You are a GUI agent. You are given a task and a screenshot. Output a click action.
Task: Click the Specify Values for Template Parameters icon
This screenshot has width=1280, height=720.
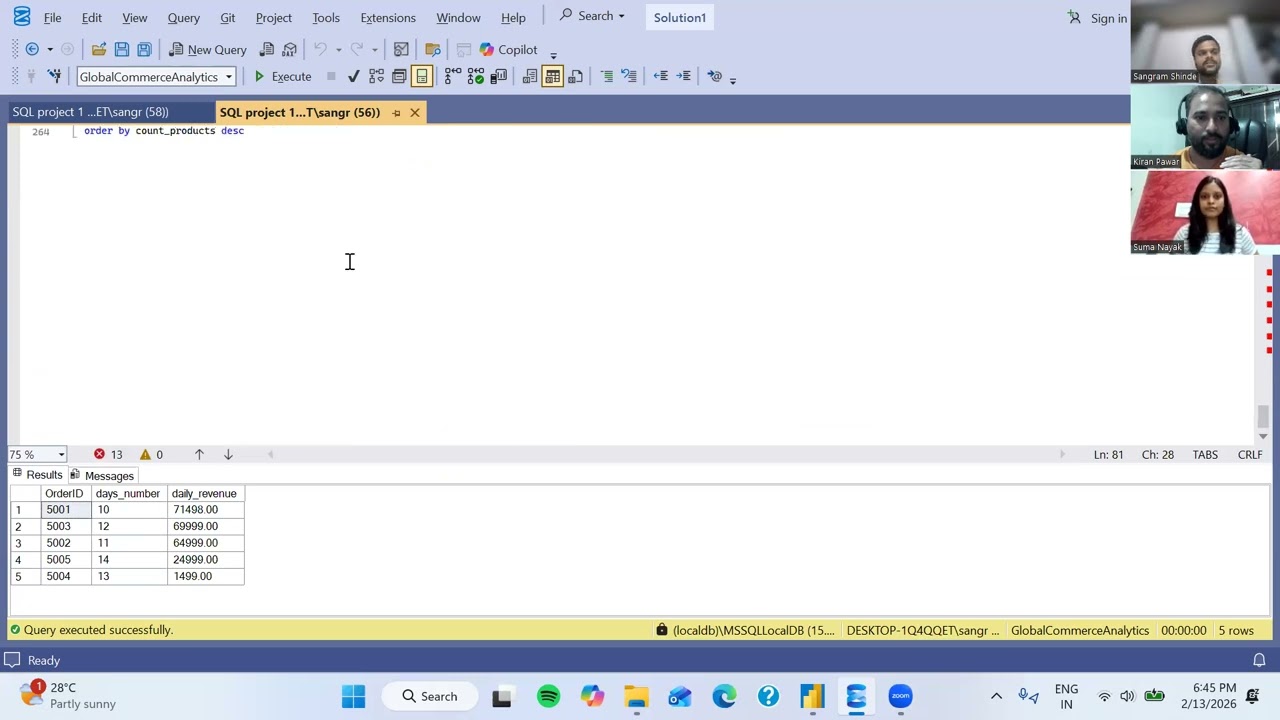tap(714, 76)
